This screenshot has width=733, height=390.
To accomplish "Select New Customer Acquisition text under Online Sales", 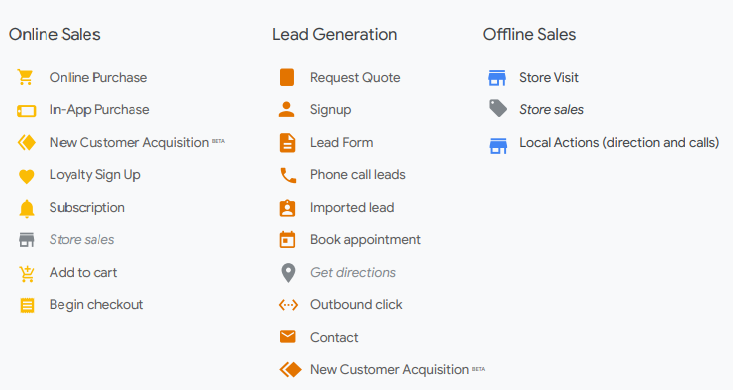I will 129,142.
